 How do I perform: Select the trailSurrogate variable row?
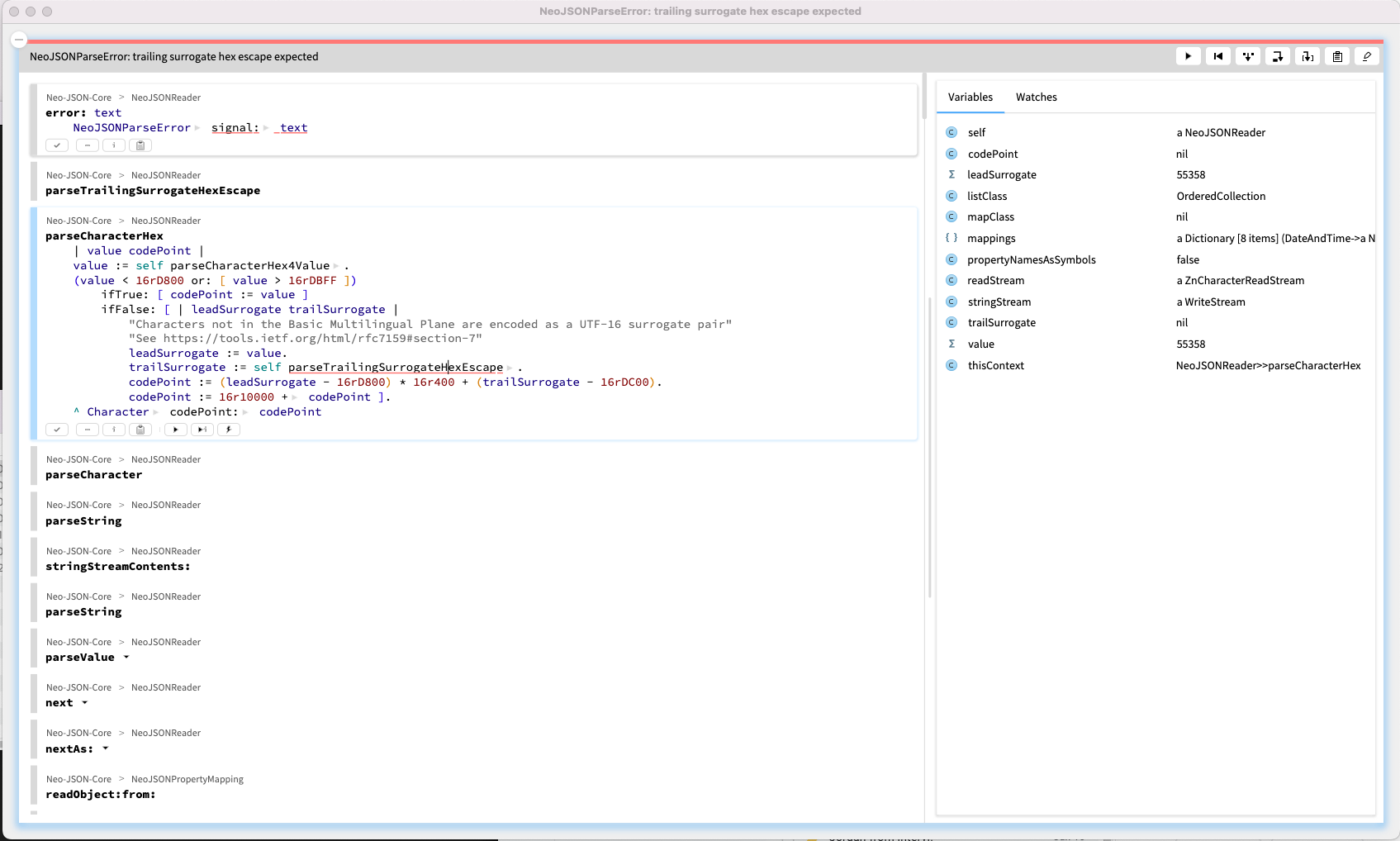[1156, 322]
